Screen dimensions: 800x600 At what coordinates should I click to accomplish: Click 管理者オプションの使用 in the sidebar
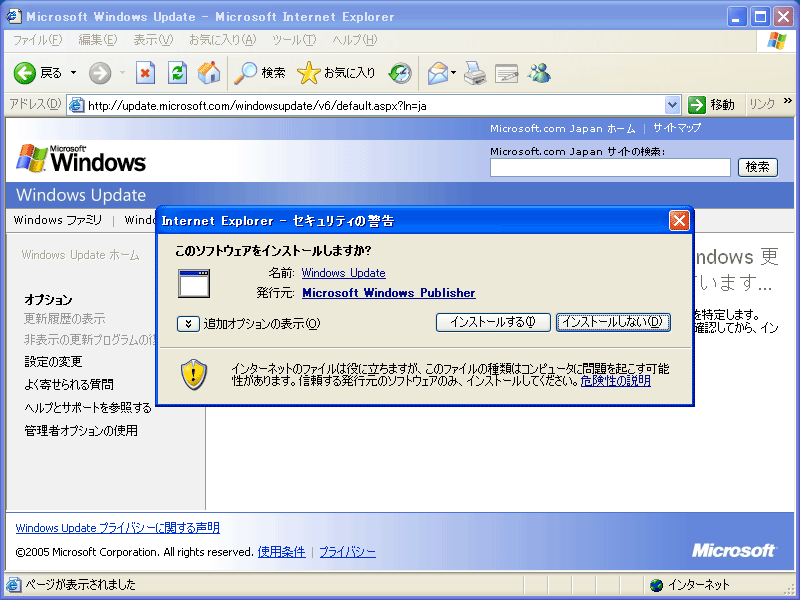pyautogui.click(x=81, y=431)
